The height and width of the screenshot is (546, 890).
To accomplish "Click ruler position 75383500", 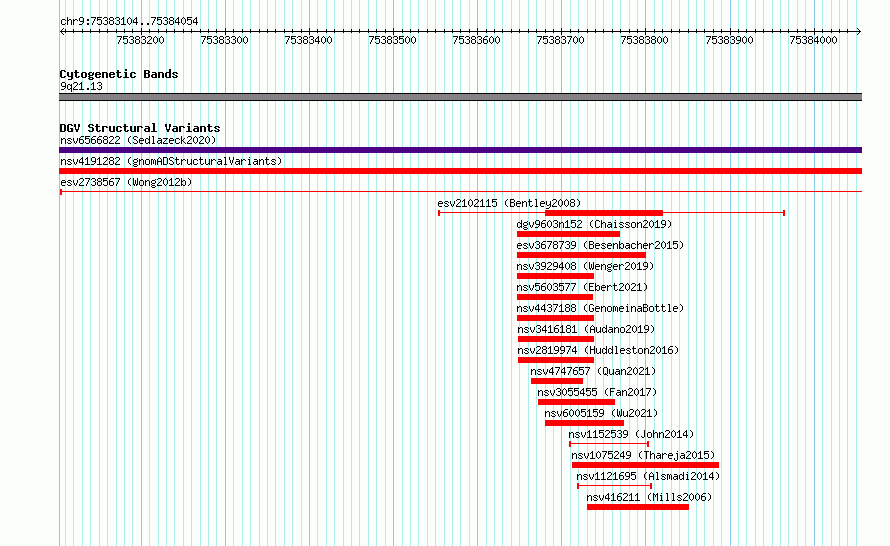I will tap(392, 40).
